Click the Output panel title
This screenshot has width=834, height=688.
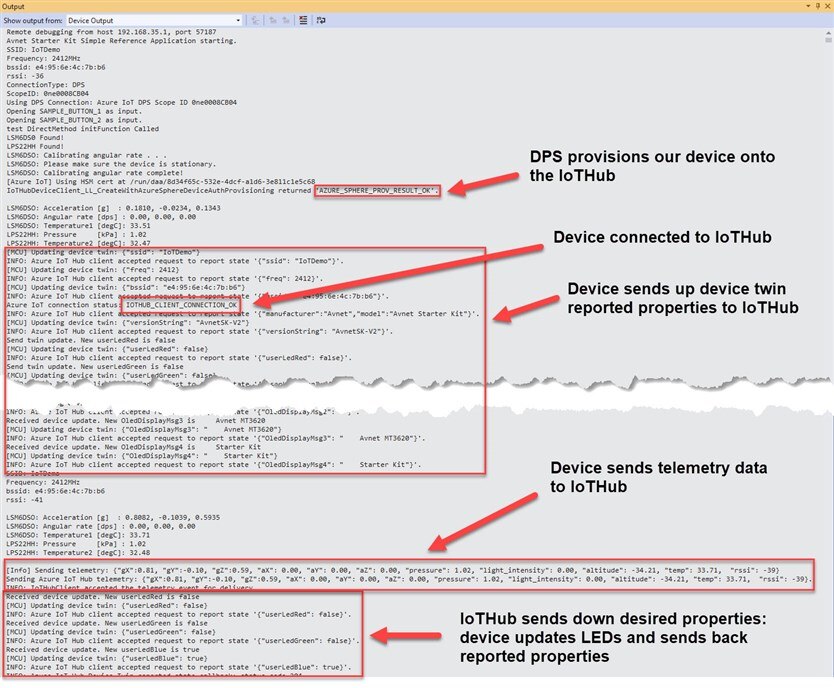pos(13,6)
